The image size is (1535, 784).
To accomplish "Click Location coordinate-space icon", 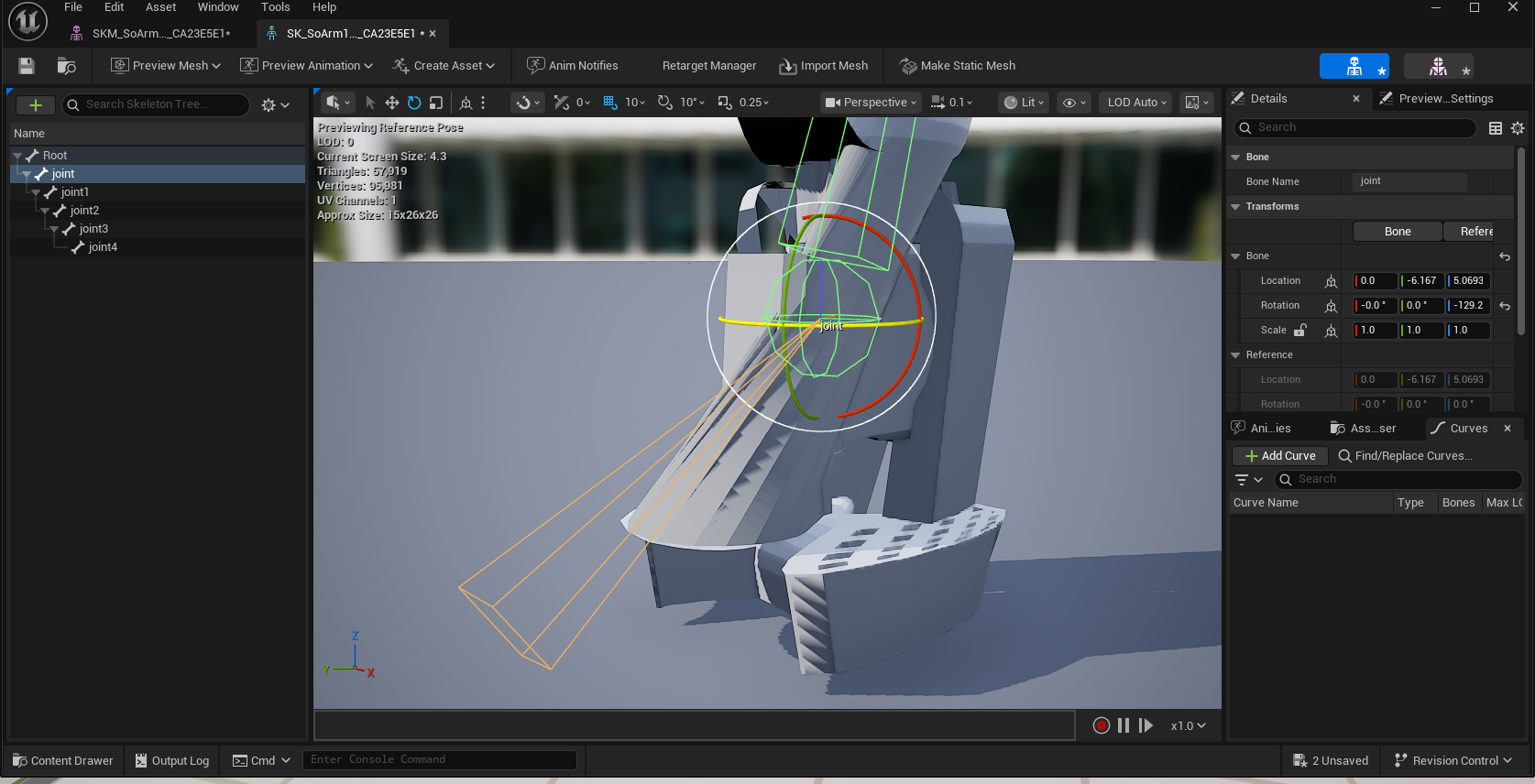I will tap(1331, 281).
